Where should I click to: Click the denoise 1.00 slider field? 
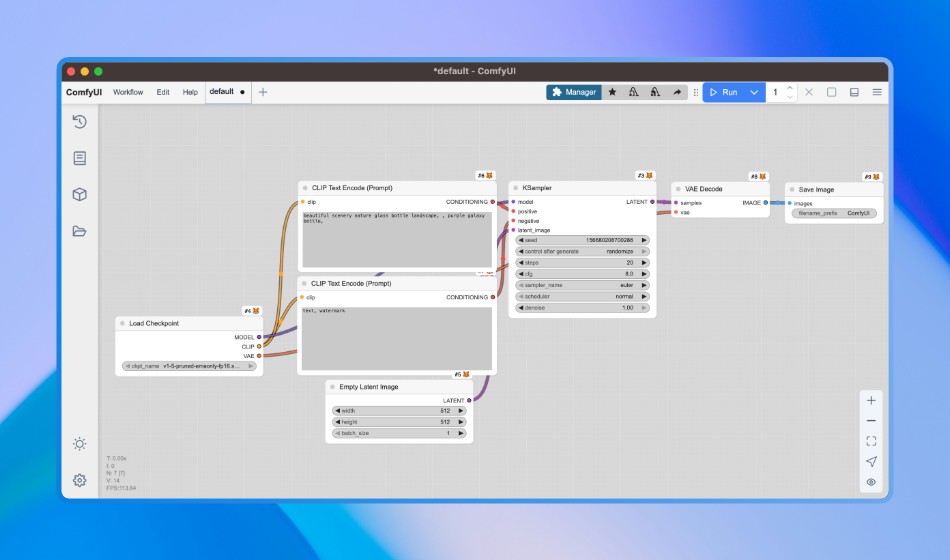point(582,308)
